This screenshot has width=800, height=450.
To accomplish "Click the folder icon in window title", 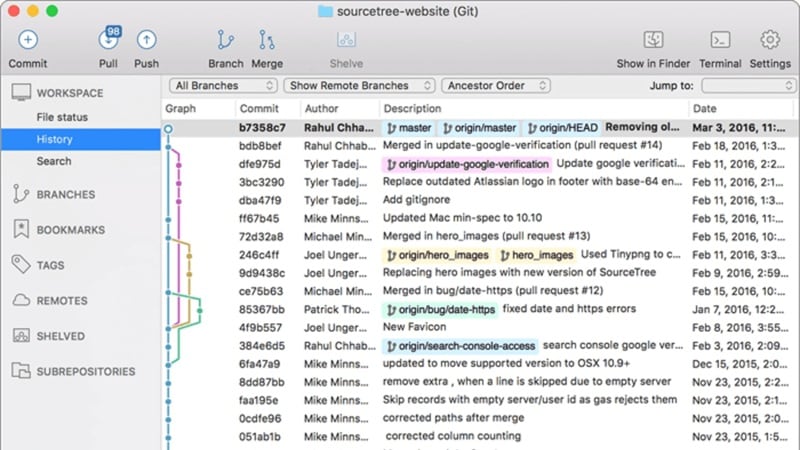I will point(325,11).
